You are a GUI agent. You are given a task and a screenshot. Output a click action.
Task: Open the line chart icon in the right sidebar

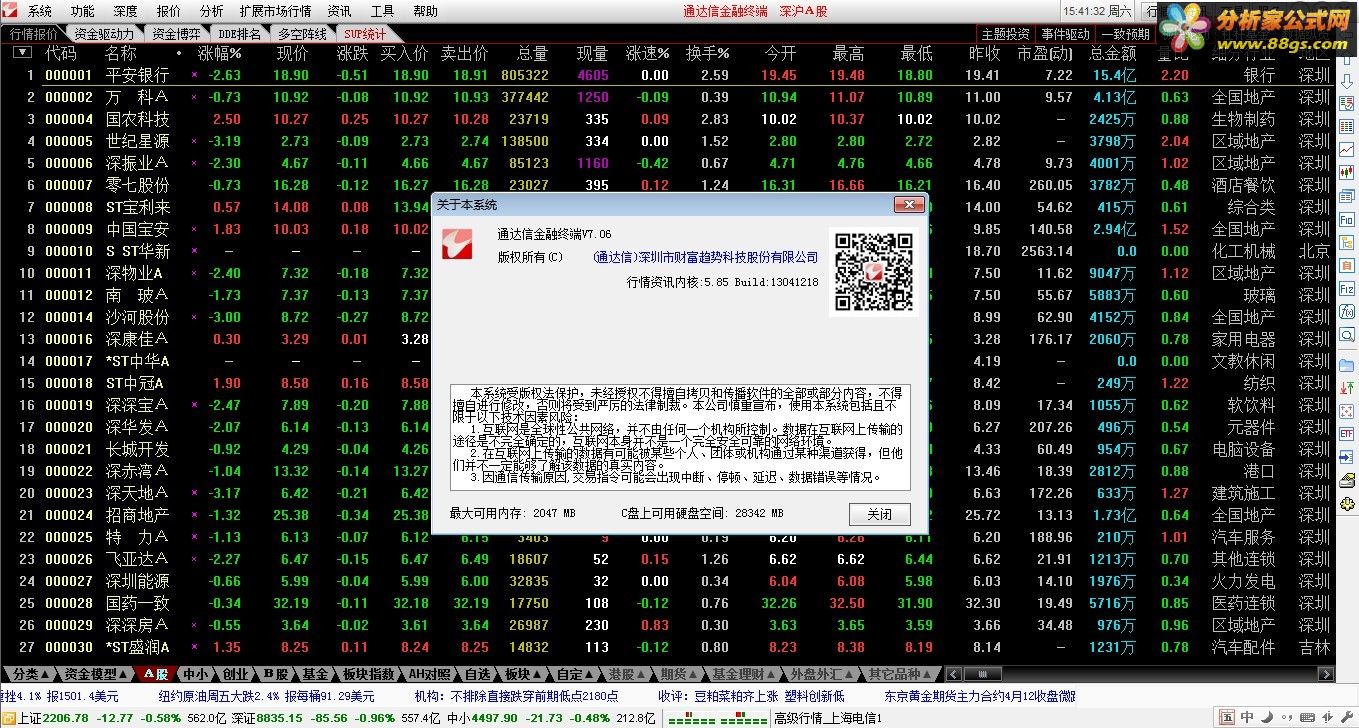pyautogui.click(x=1347, y=149)
